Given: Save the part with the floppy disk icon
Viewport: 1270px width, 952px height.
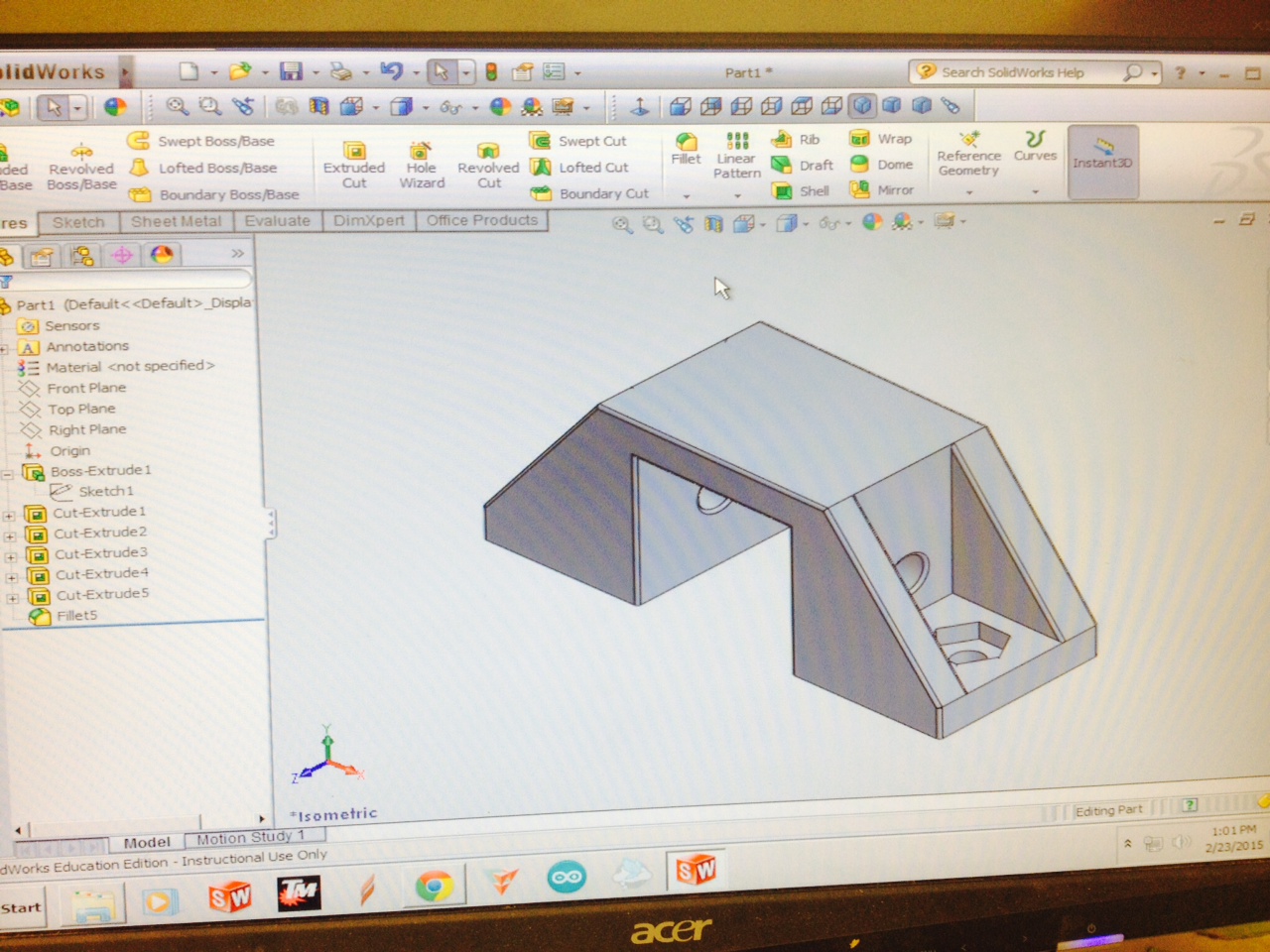Looking at the screenshot, I should click(x=291, y=71).
